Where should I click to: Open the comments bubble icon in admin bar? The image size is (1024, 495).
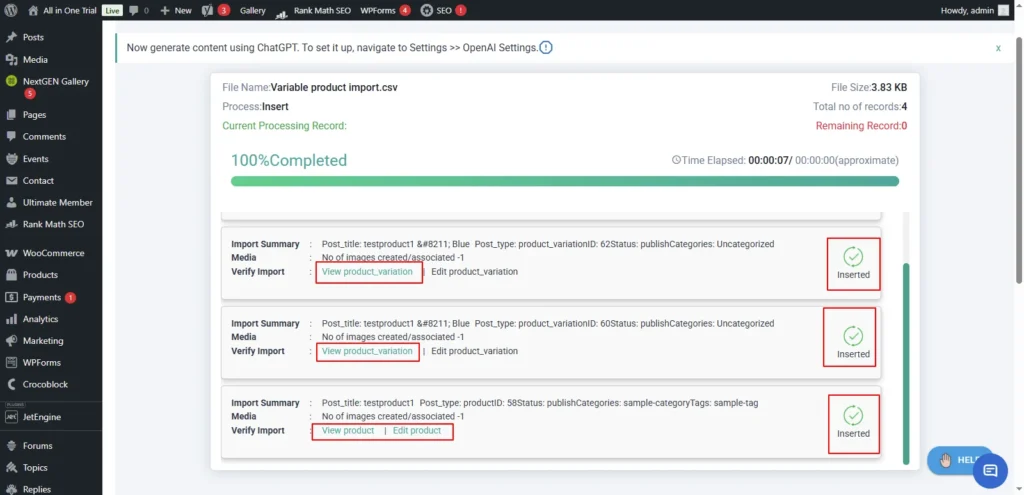click(134, 10)
